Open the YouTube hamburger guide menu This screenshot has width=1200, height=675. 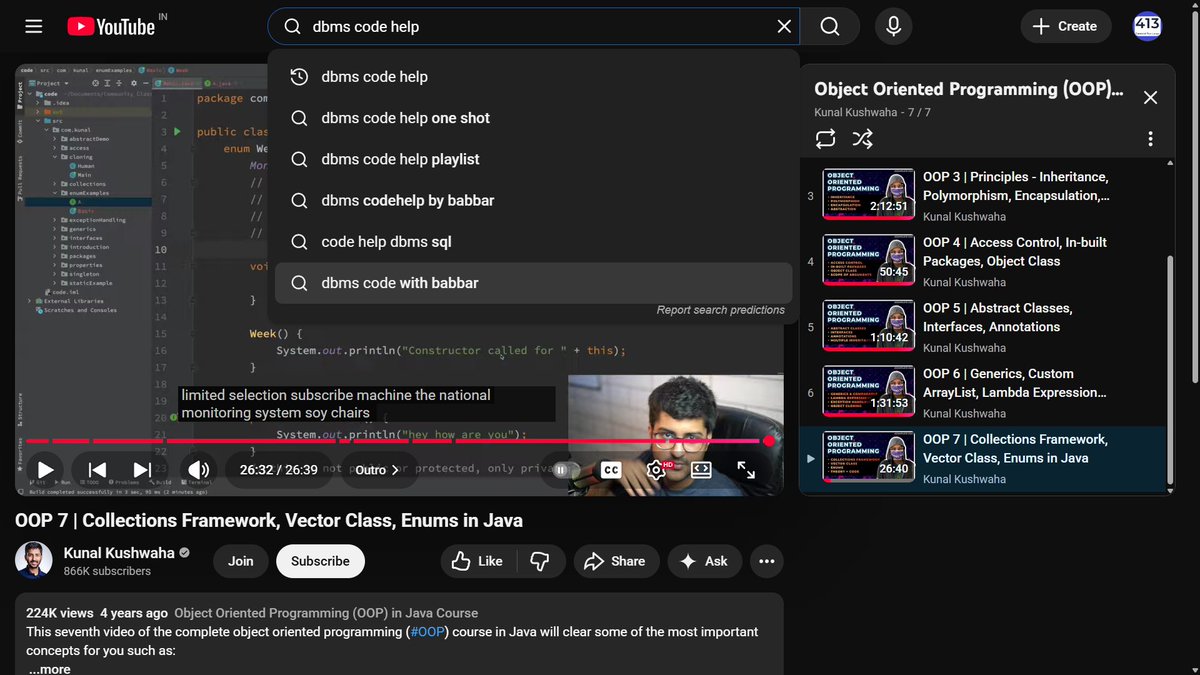pos(34,27)
